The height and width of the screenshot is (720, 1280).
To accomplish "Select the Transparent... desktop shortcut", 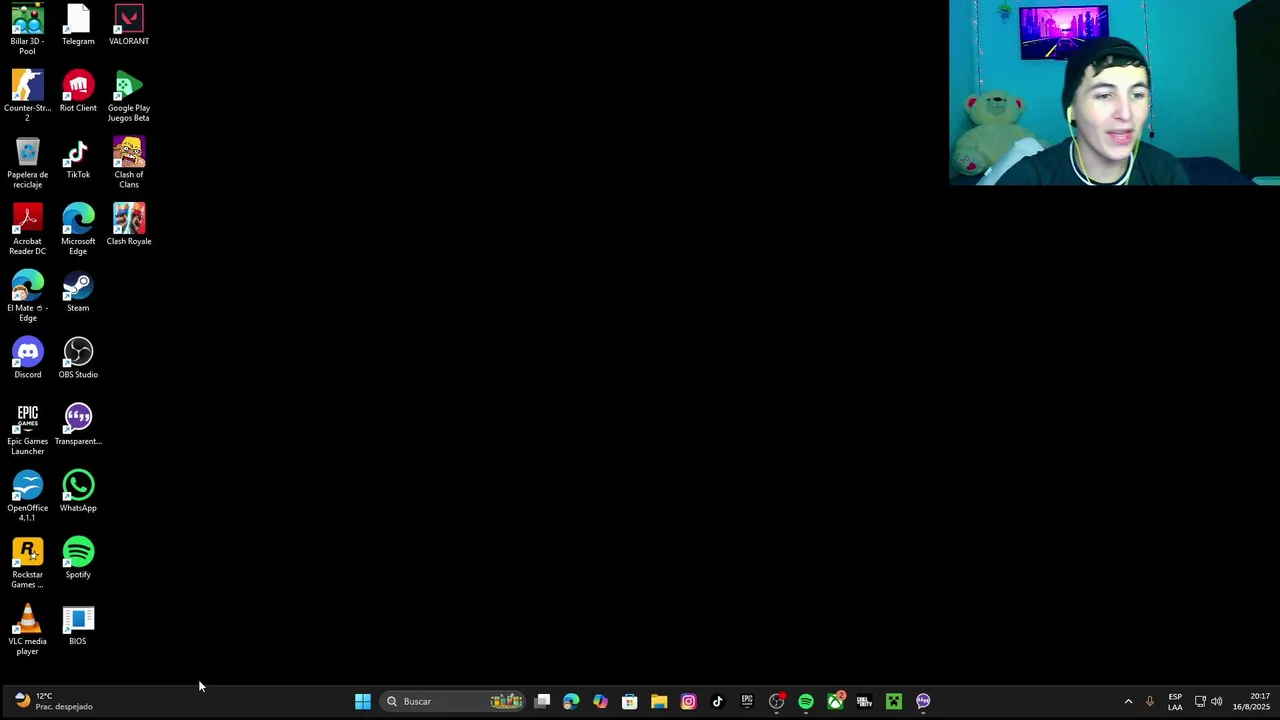I will [x=78, y=425].
